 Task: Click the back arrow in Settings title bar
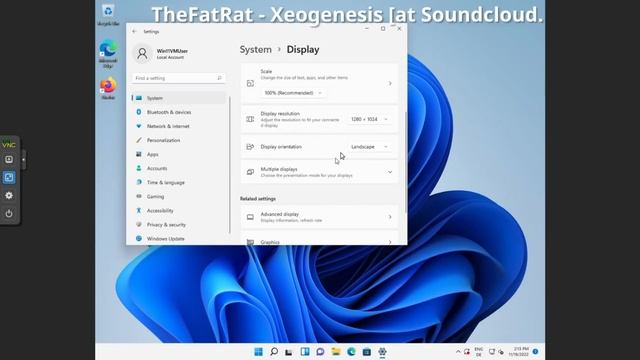[134, 31]
